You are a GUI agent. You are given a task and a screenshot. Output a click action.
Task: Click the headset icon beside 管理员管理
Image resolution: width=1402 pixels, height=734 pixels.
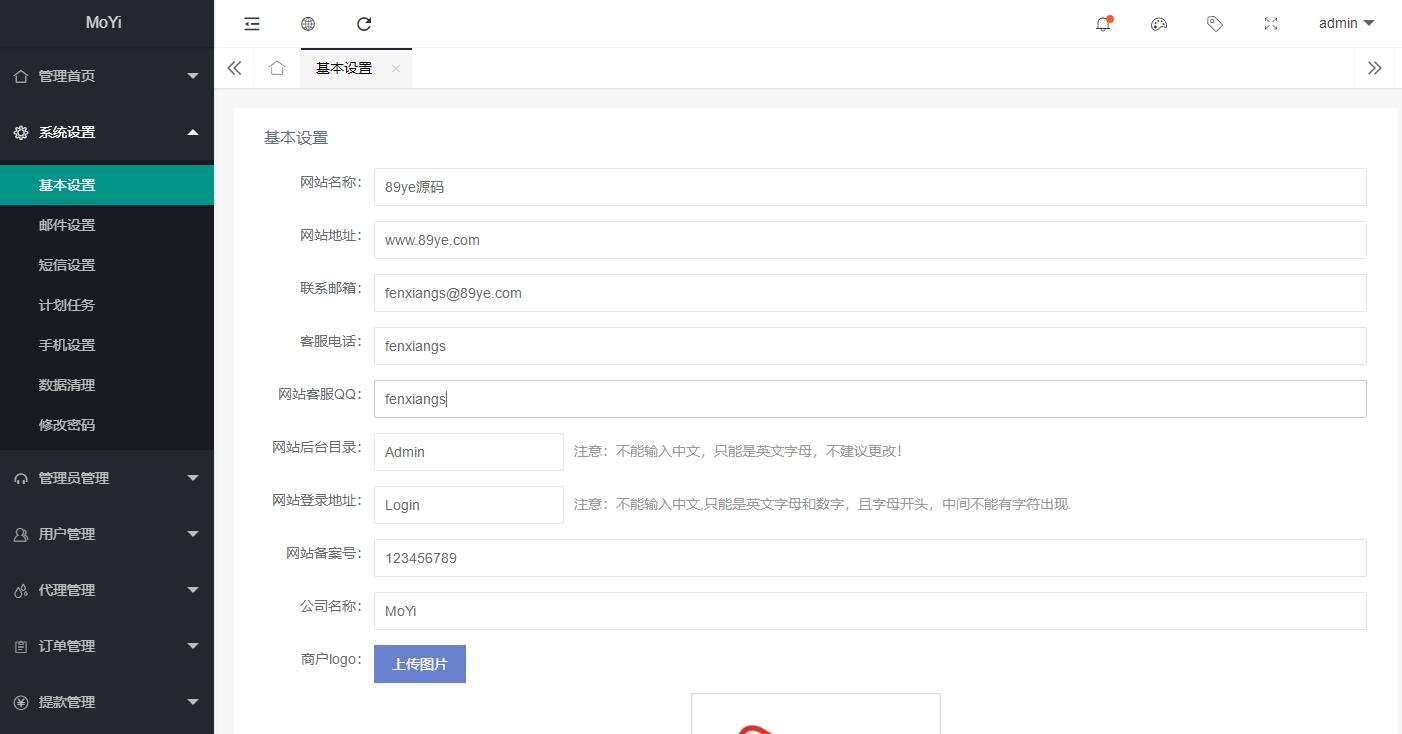tap(21, 478)
